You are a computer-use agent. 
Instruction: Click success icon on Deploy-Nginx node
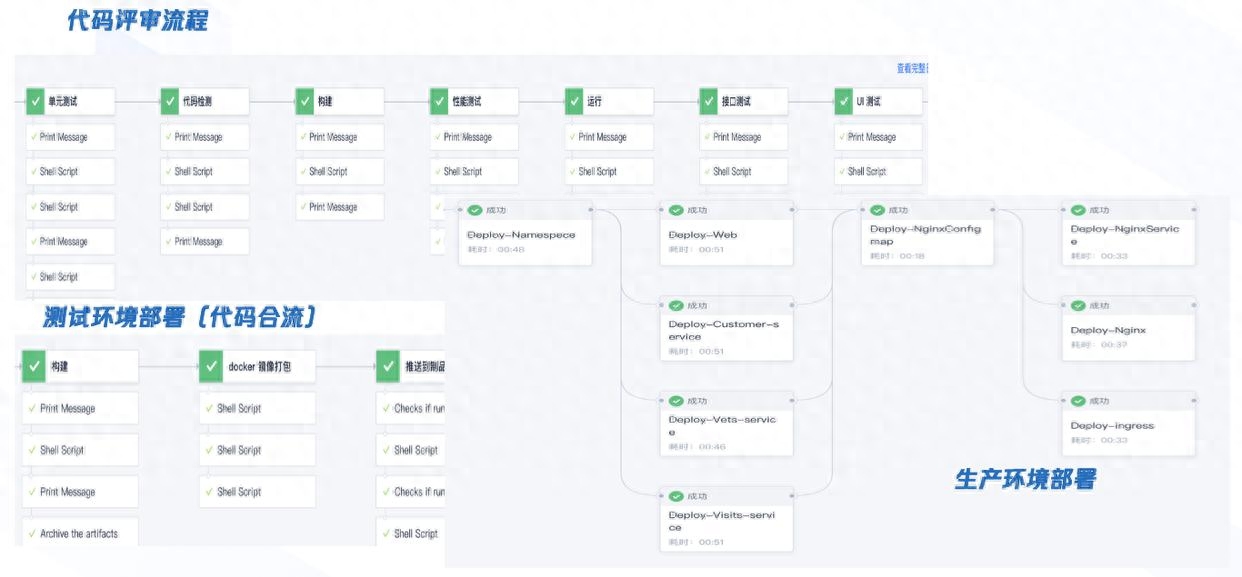coord(1079,305)
